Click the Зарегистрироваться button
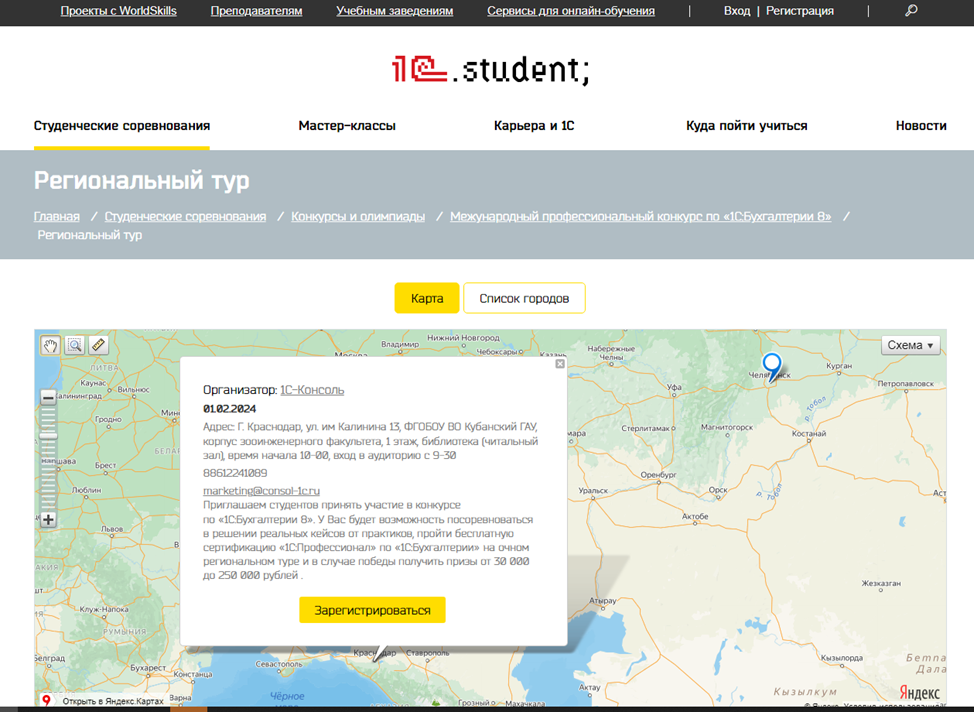This screenshot has height=712, width=974. coord(372,610)
